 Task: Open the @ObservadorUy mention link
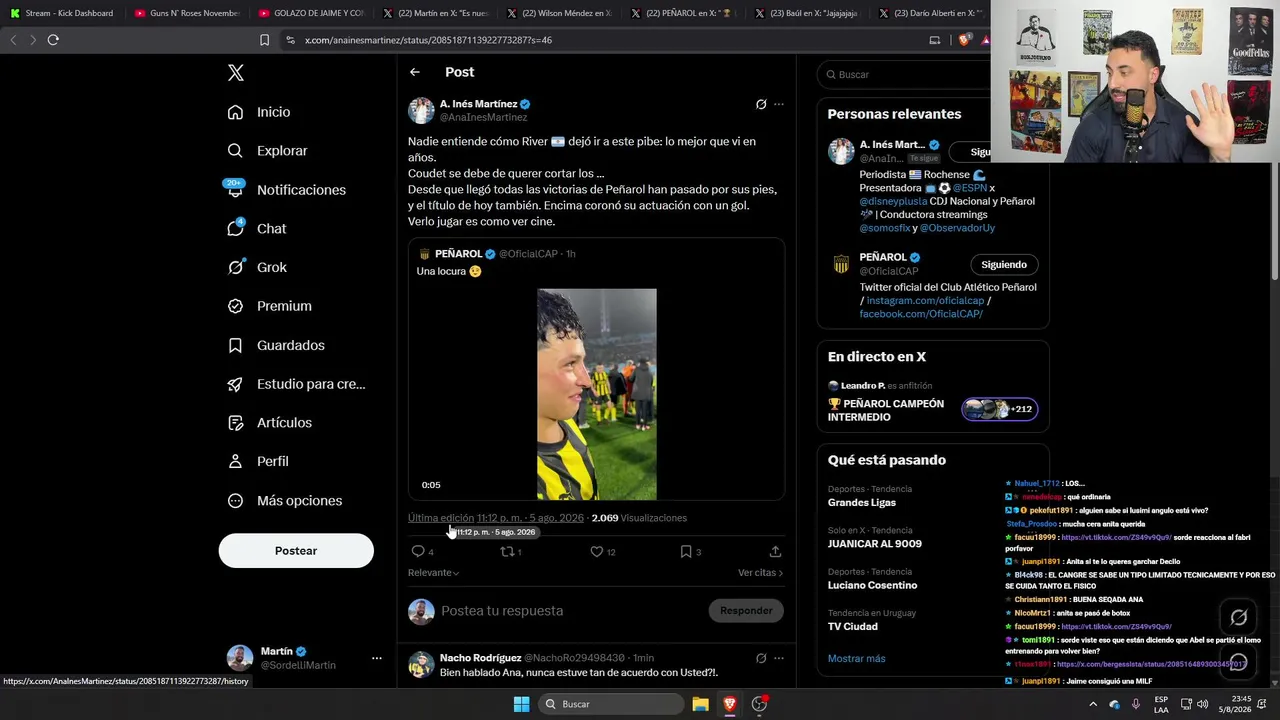coord(957,228)
